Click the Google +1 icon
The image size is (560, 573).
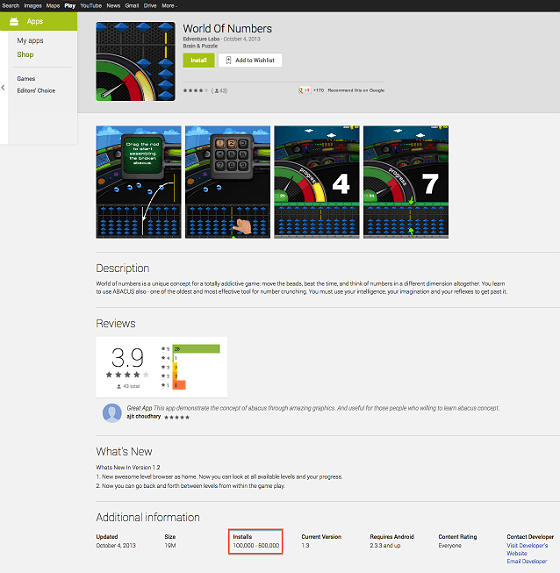point(304,90)
